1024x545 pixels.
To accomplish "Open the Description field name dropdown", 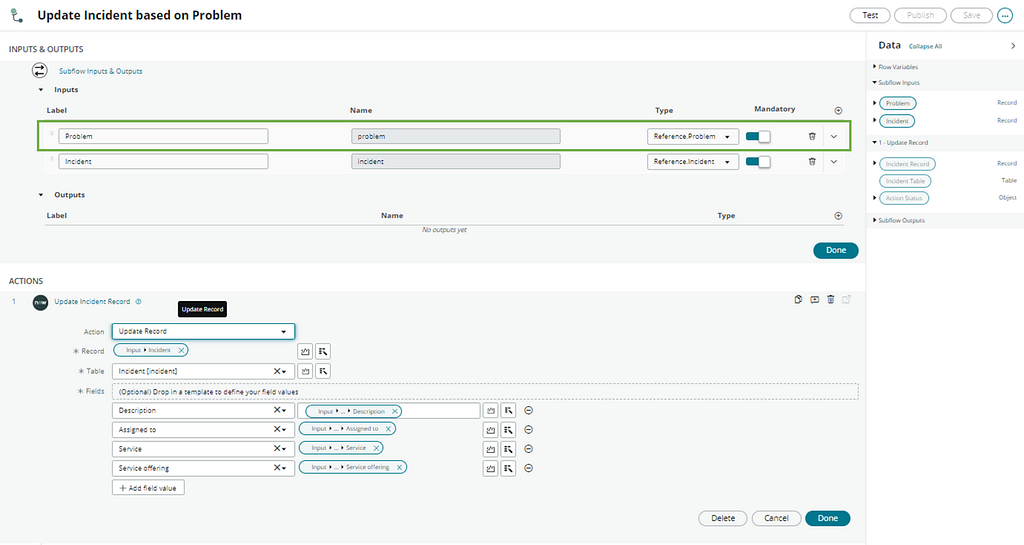I will pos(203,411).
